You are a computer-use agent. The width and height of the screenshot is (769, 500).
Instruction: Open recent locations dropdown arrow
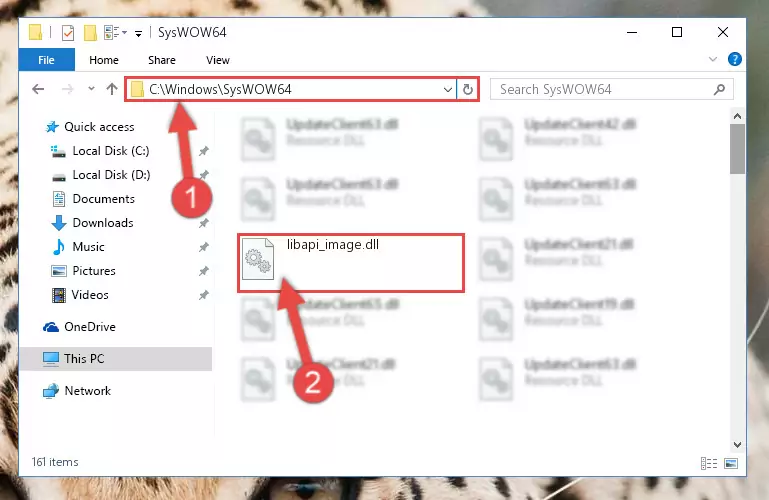point(91,89)
